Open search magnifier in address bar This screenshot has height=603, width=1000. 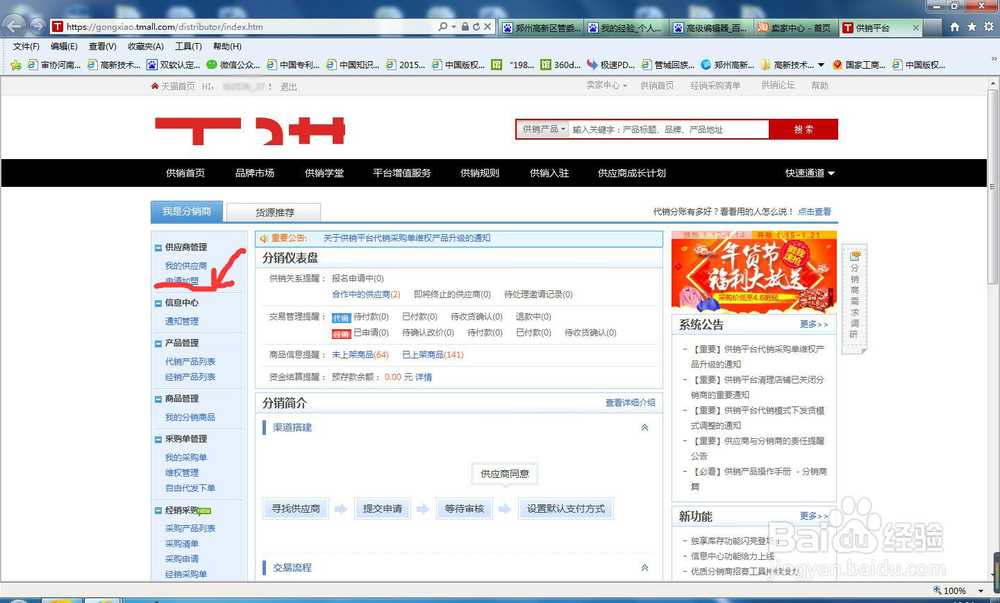click(443, 27)
